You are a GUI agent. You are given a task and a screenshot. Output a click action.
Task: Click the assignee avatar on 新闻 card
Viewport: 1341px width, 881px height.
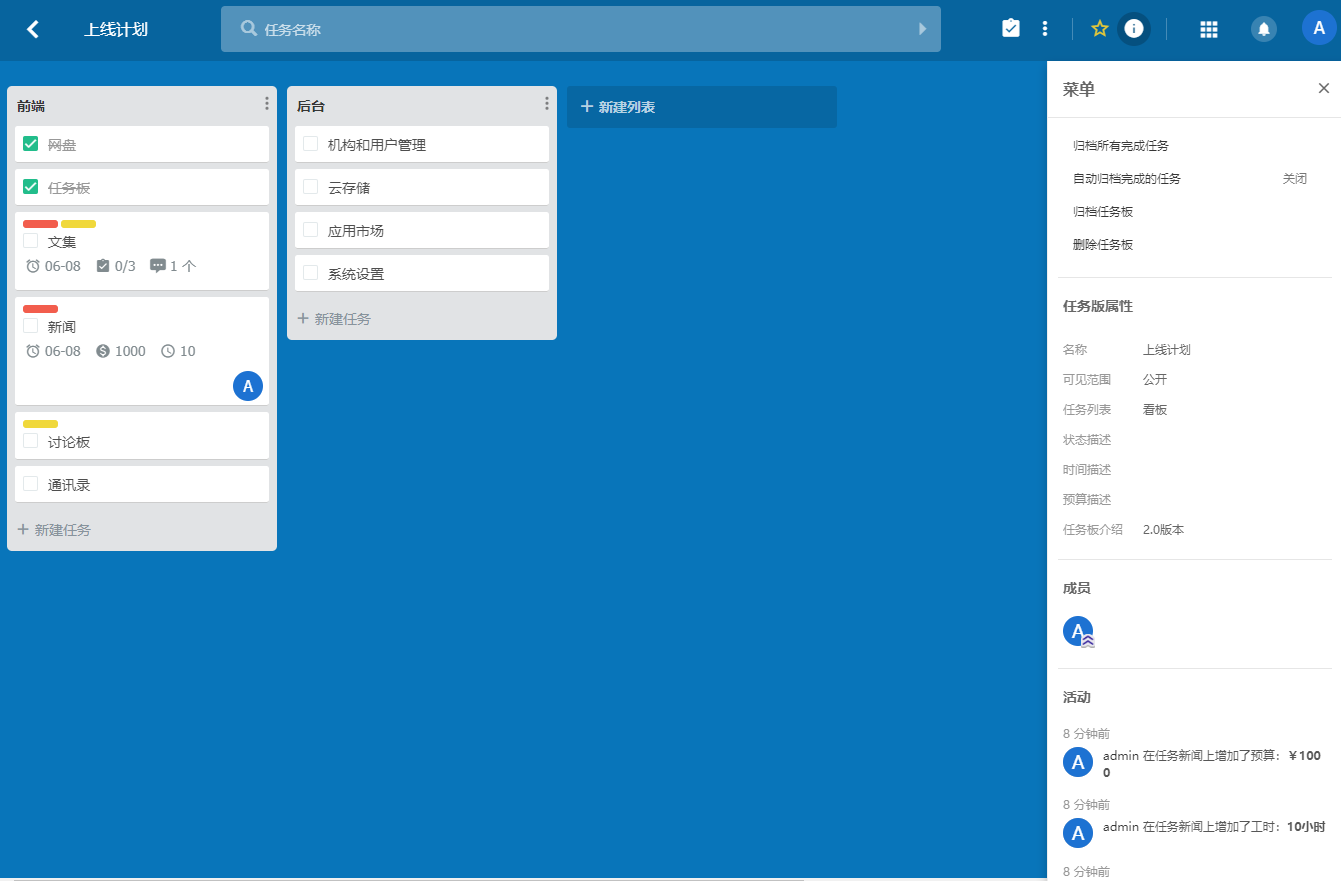coord(248,386)
